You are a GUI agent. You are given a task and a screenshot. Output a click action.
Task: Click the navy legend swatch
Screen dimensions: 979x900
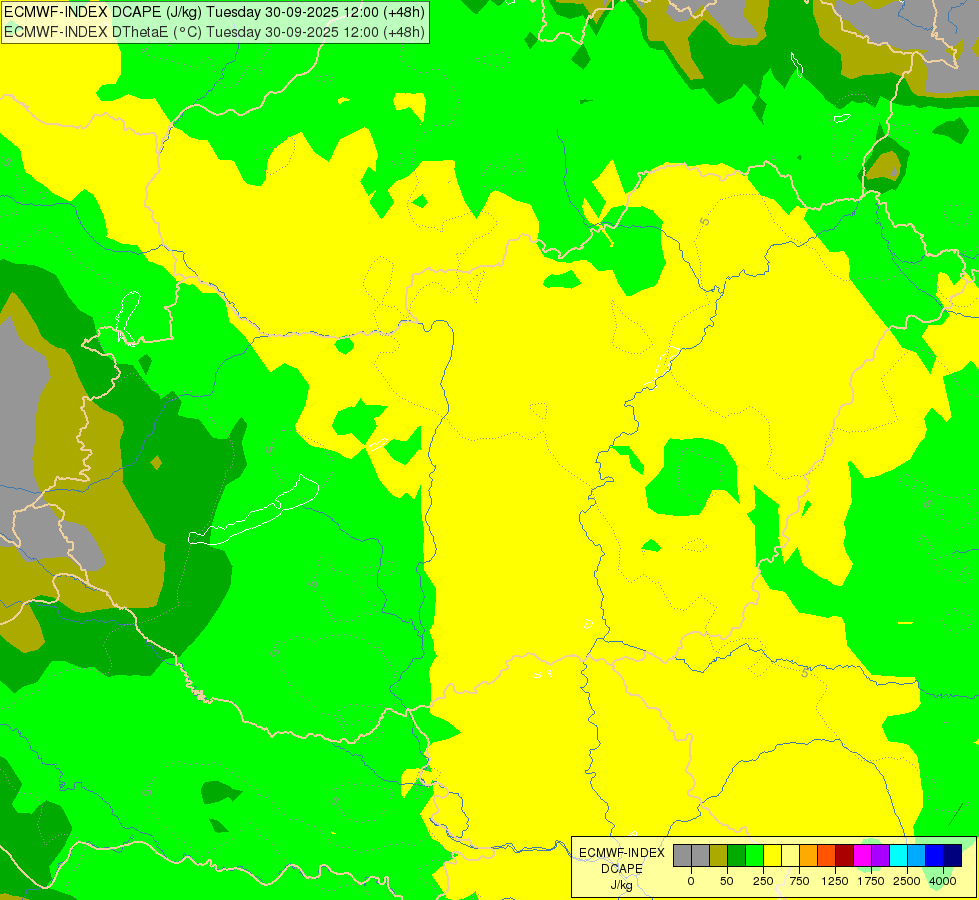953,855
